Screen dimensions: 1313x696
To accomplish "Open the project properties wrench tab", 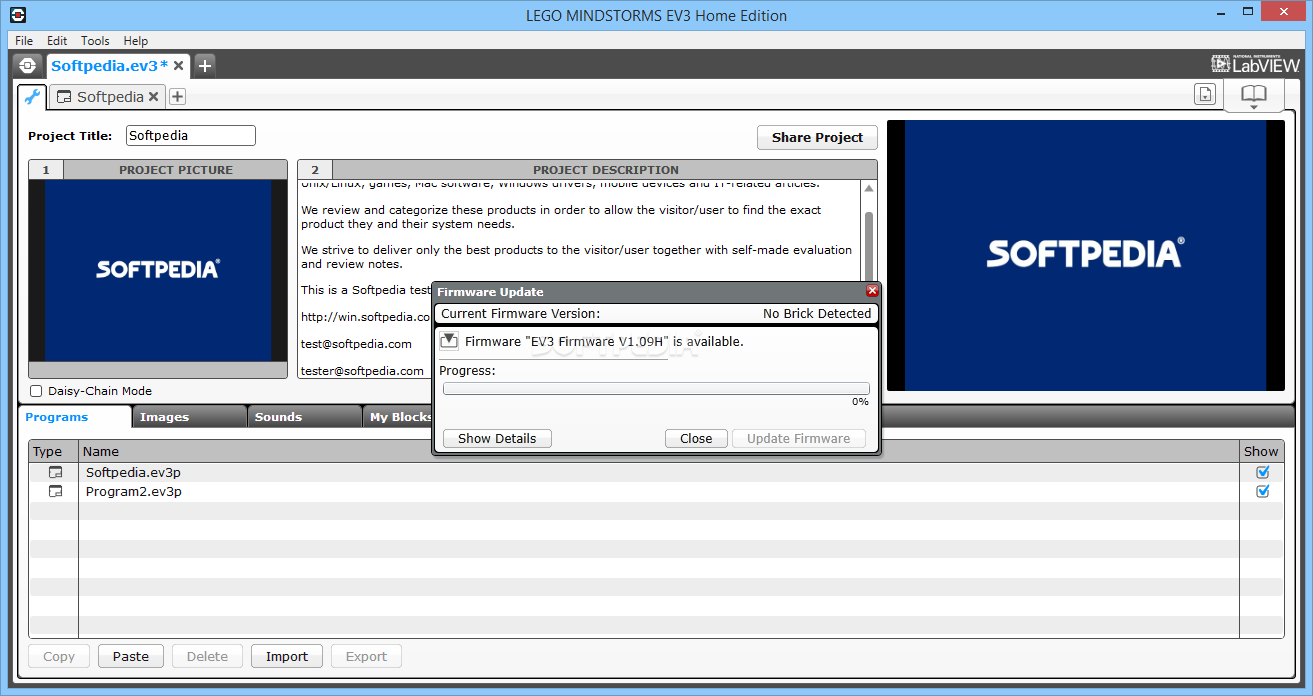I will [32, 97].
